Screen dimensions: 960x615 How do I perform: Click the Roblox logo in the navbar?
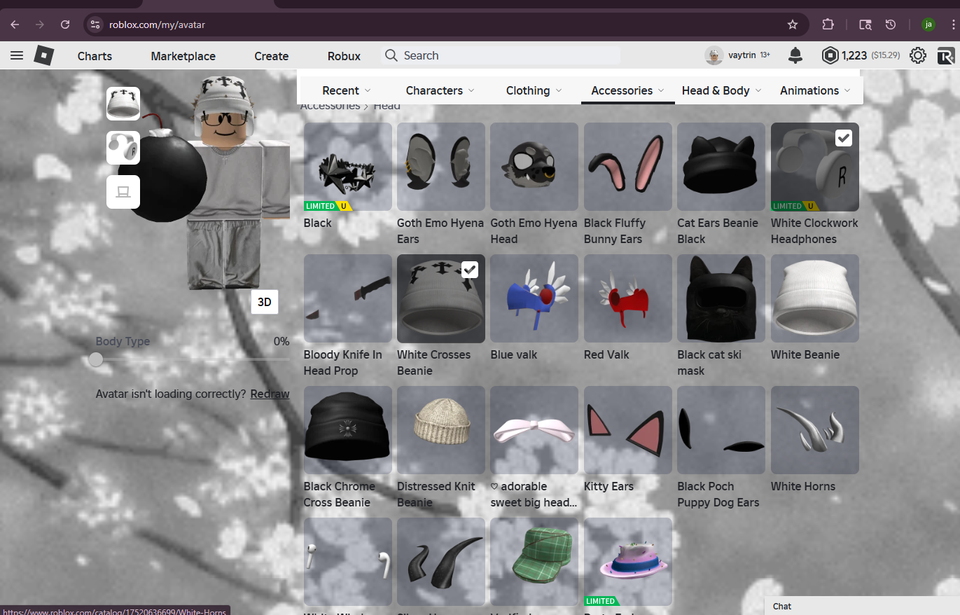(44, 56)
